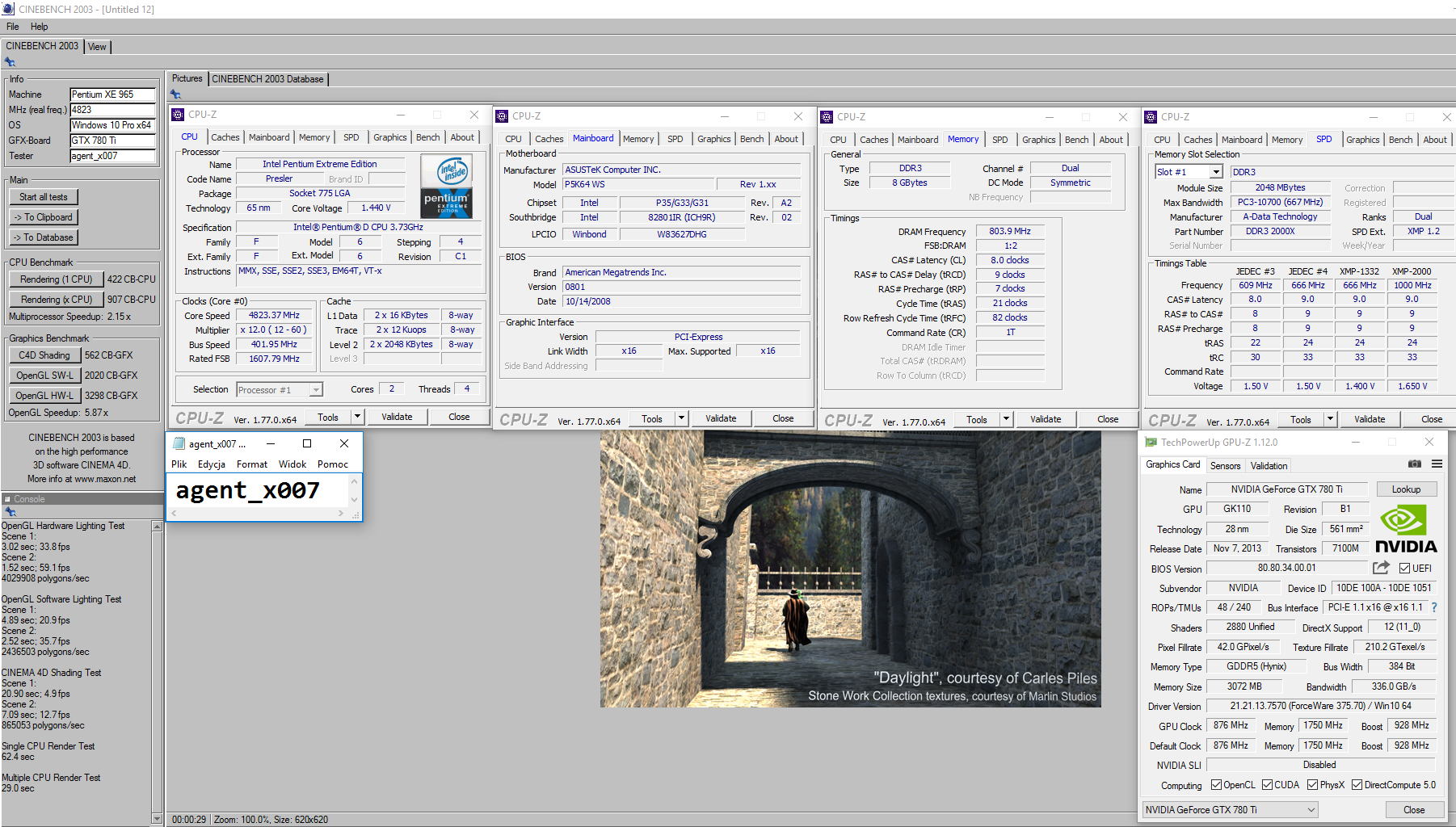Open the Sensors tab in GPU-Z
This screenshot has height=827, width=1456.
pos(1225,466)
